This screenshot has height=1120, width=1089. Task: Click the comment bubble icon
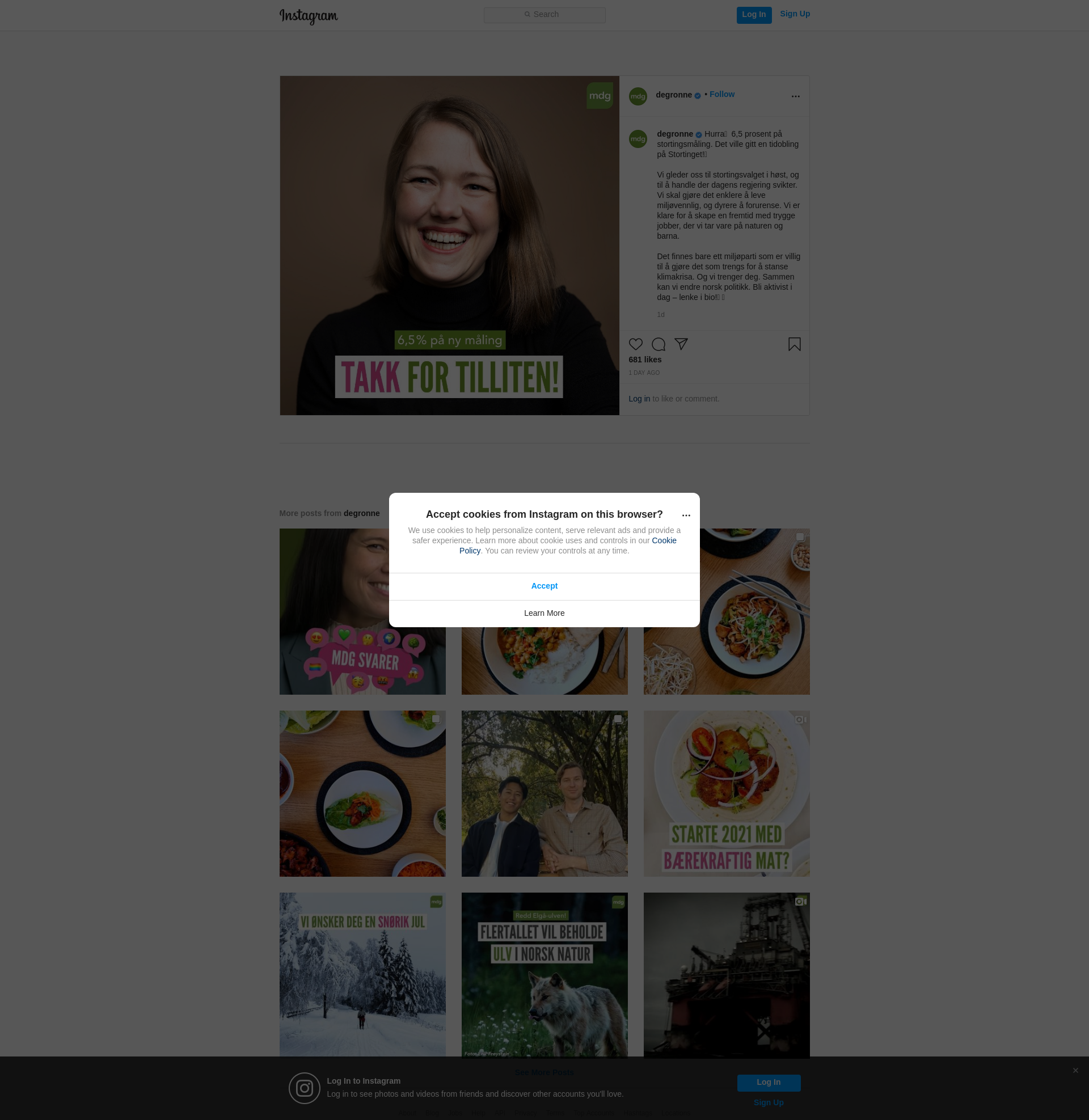(x=659, y=344)
